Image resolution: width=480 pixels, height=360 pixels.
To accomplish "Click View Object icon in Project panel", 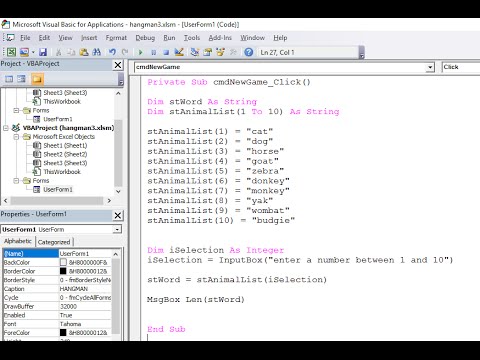I will [x=22, y=79].
